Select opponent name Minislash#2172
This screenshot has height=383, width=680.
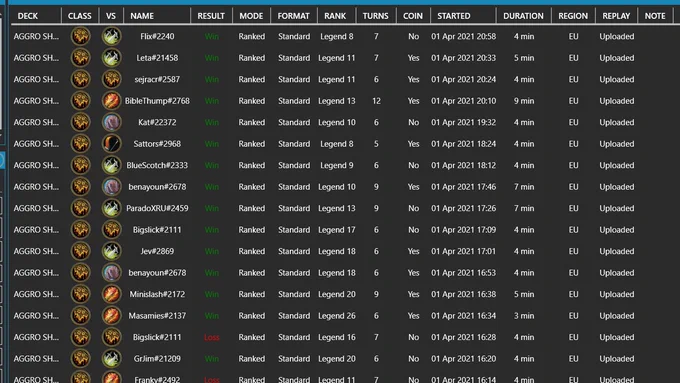click(157, 294)
